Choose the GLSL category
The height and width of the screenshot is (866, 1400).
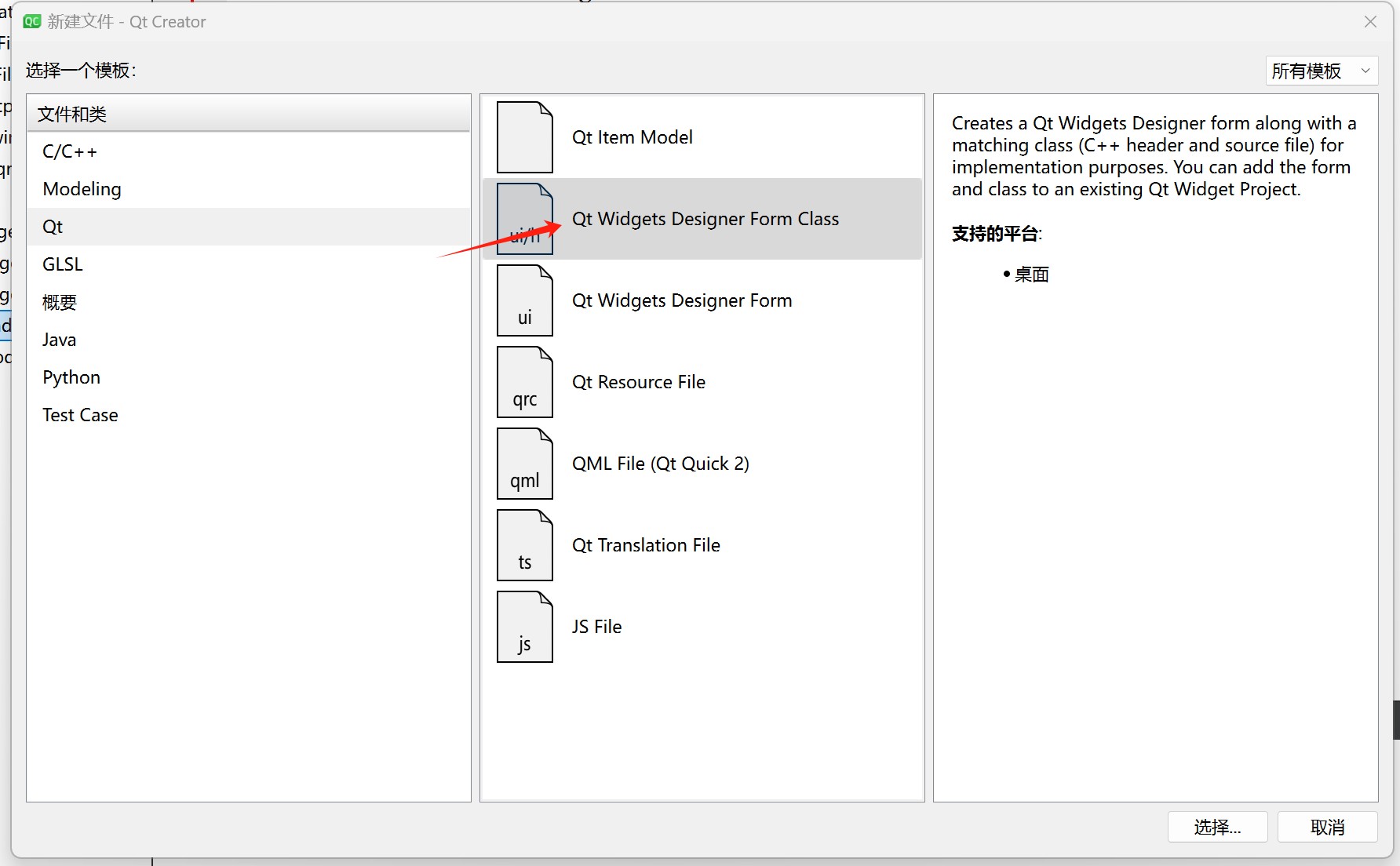point(63,264)
